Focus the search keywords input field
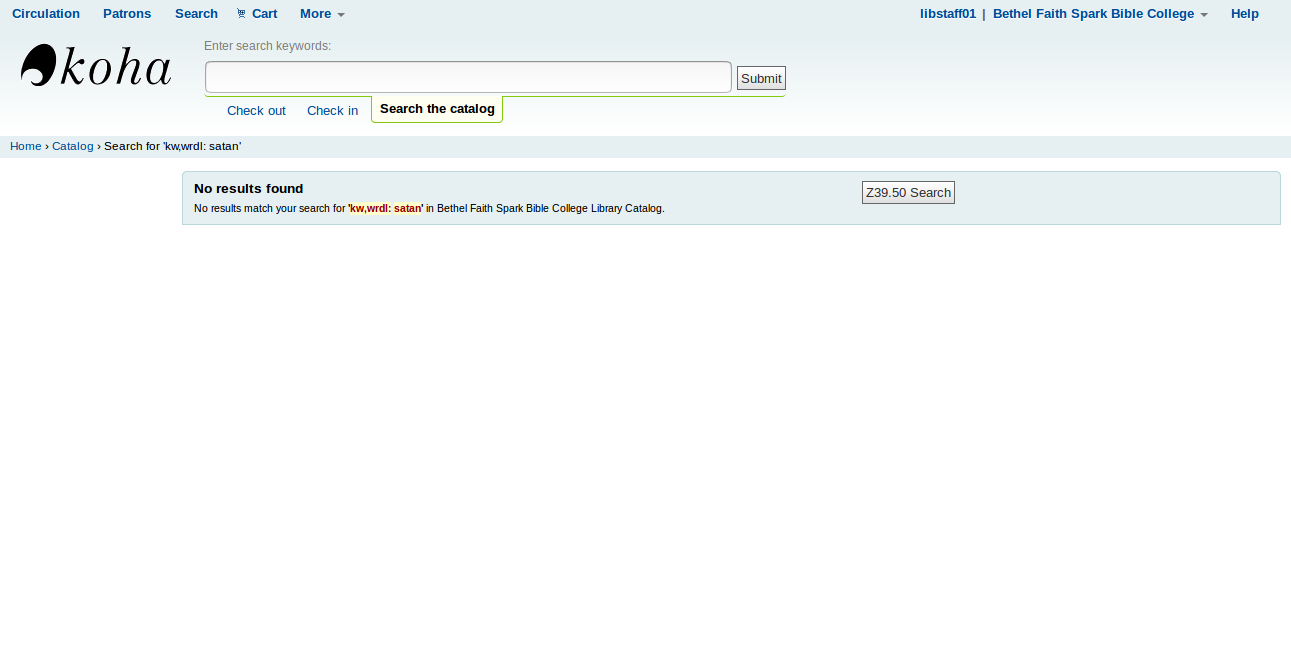Screen dimensions: 1291x670 (468, 77)
